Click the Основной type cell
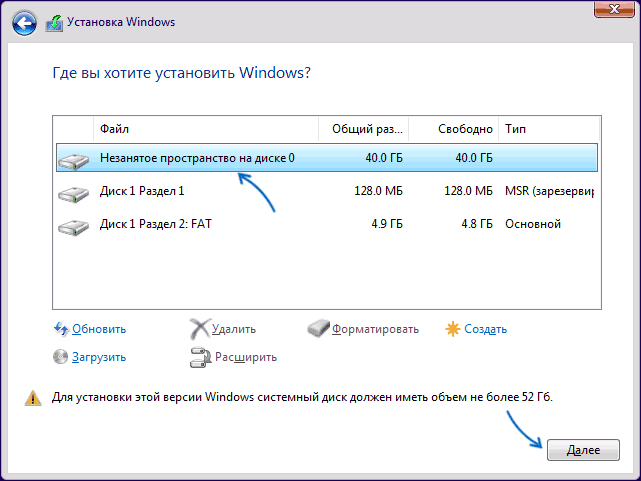The image size is (641, 481). (533, 224)
